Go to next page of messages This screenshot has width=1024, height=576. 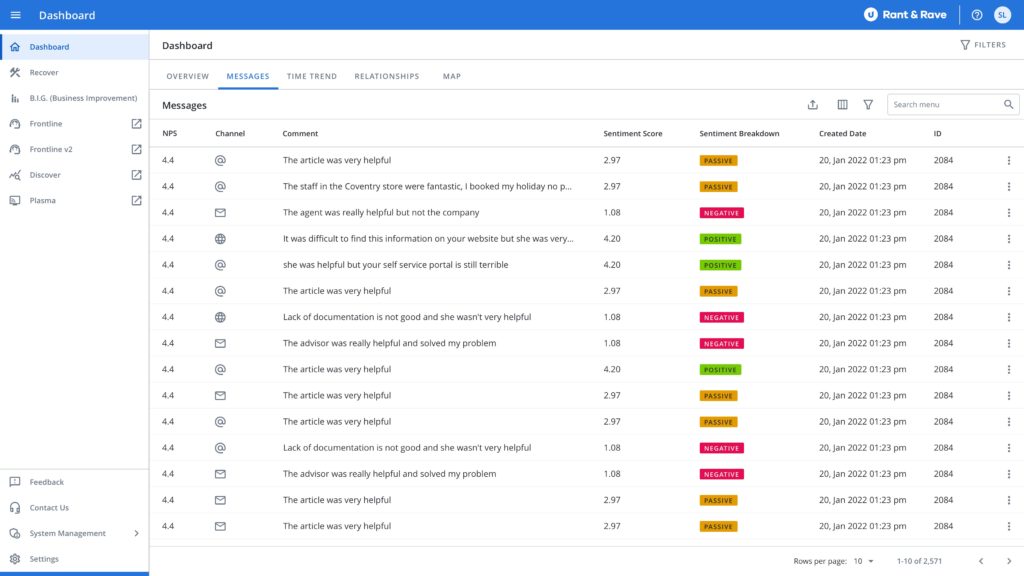[x=1008, y=561]
